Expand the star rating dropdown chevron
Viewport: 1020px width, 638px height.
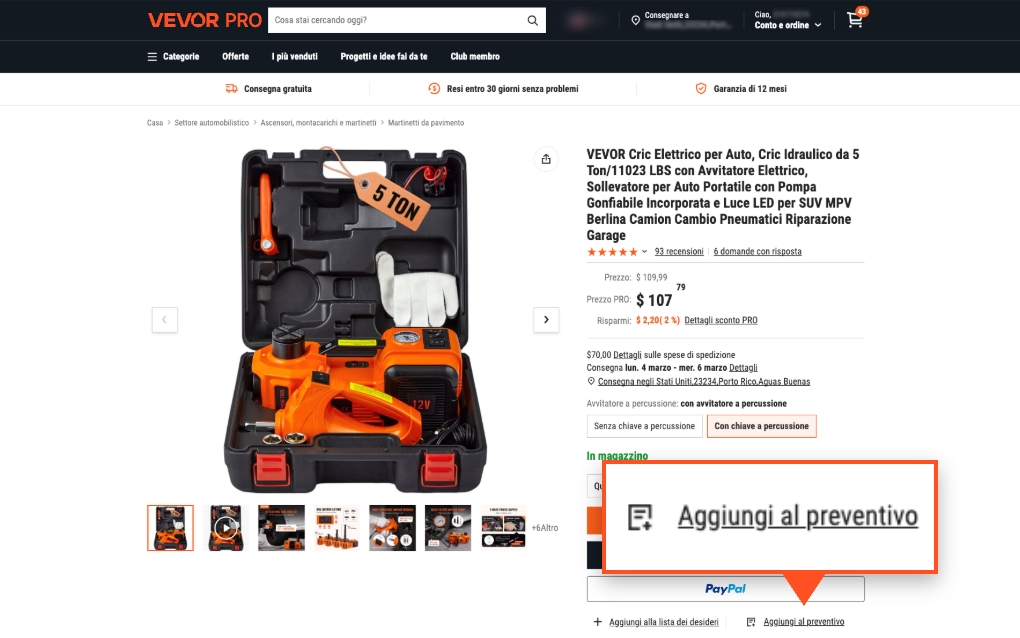[644, 252]
